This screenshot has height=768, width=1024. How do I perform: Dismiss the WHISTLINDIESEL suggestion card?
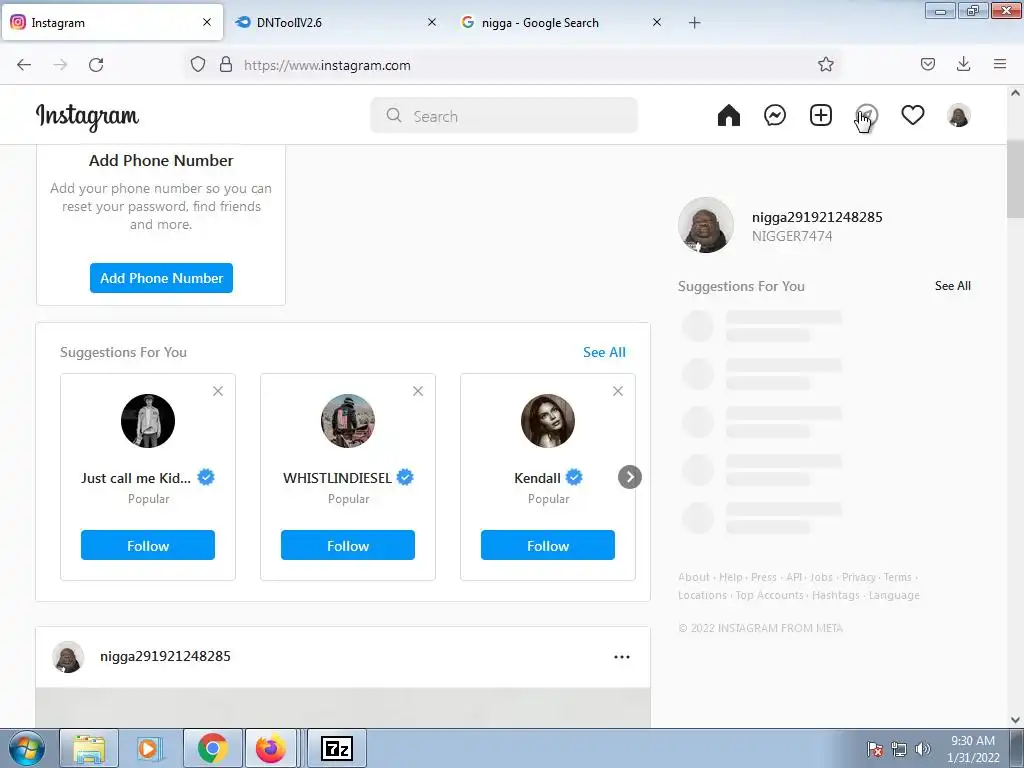coord(418,391)
